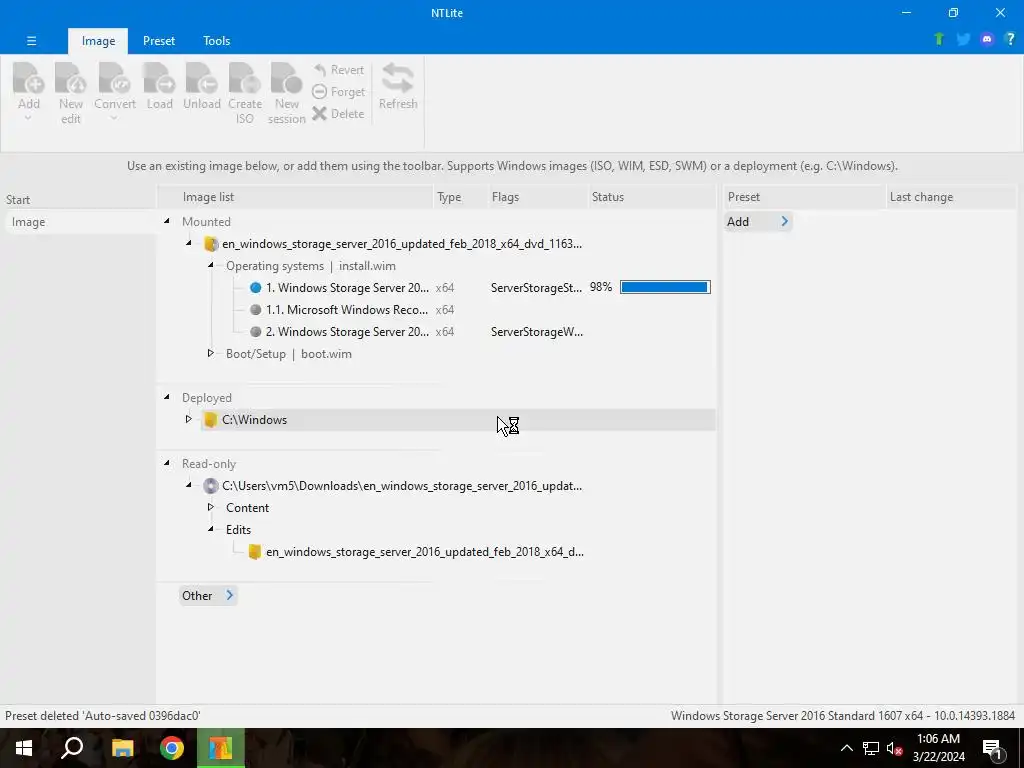Collapse the mounted en_windows_storage_server node
Viewport: 1024px width, 768px height.
pyautogui.click(x=189, y=243)
